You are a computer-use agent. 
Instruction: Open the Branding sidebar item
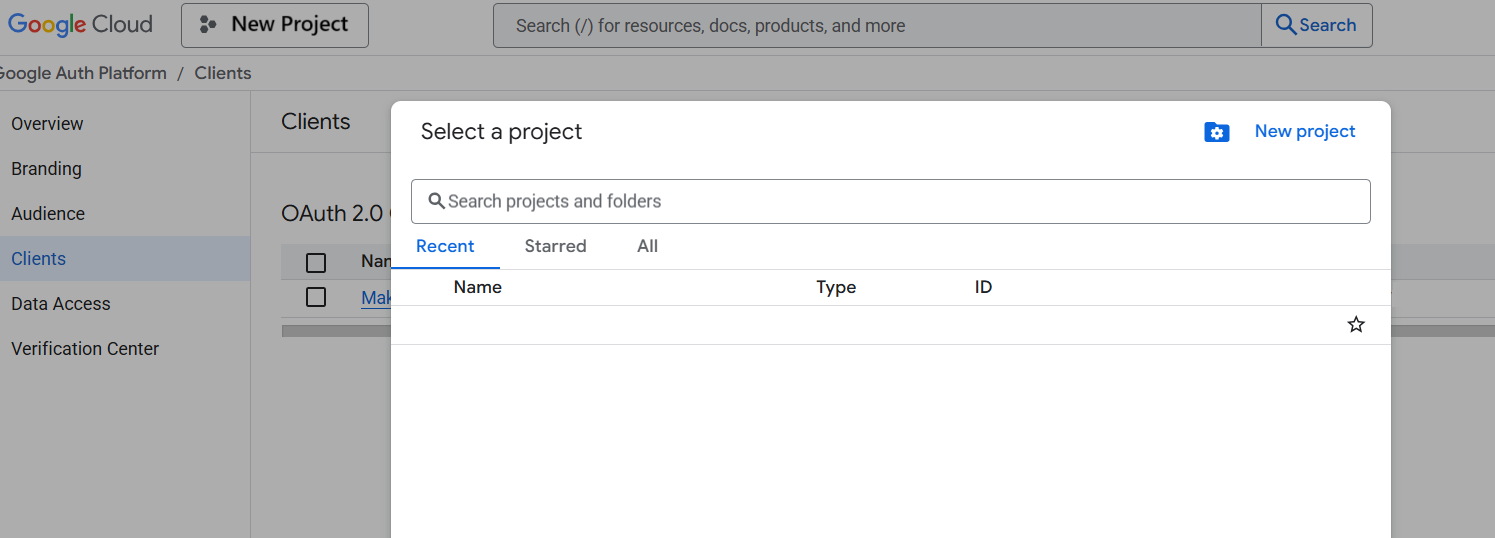125,169
